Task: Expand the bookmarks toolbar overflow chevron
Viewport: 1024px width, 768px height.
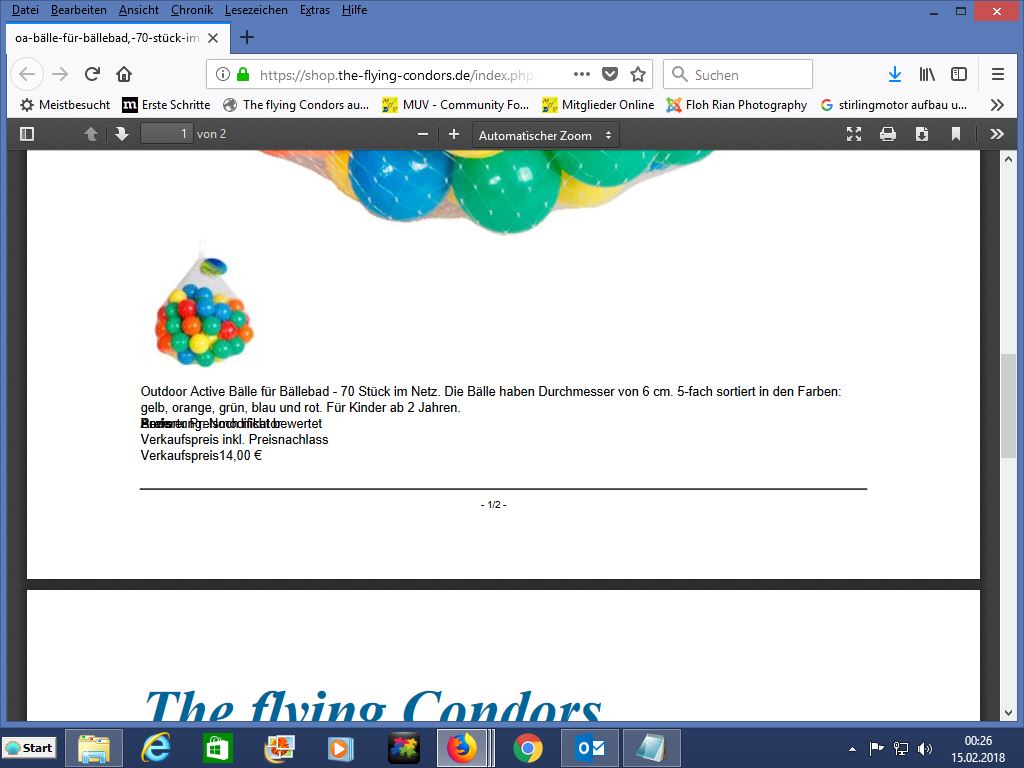Action: 996,104
